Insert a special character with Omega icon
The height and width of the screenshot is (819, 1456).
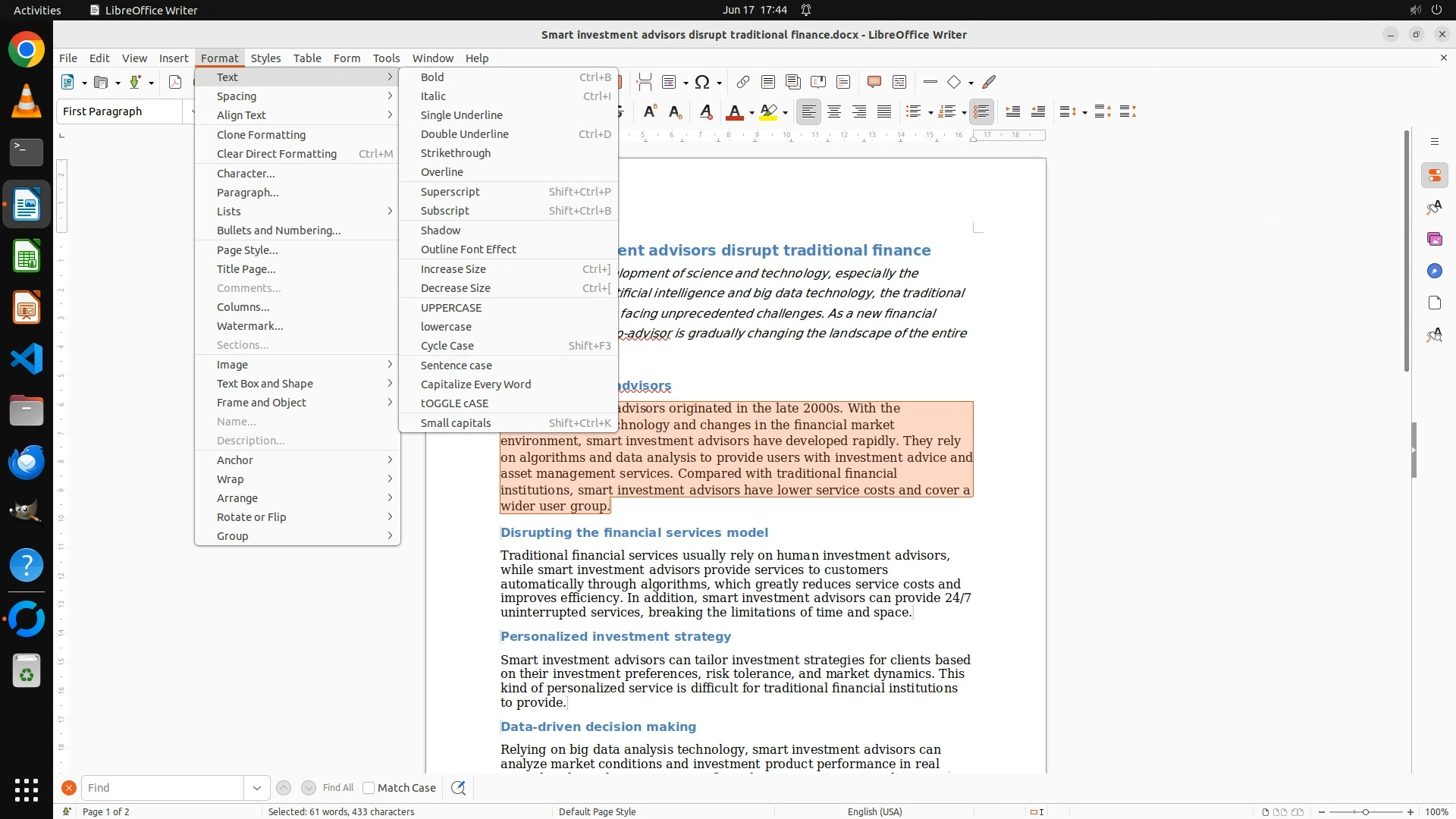pos(702,82)
